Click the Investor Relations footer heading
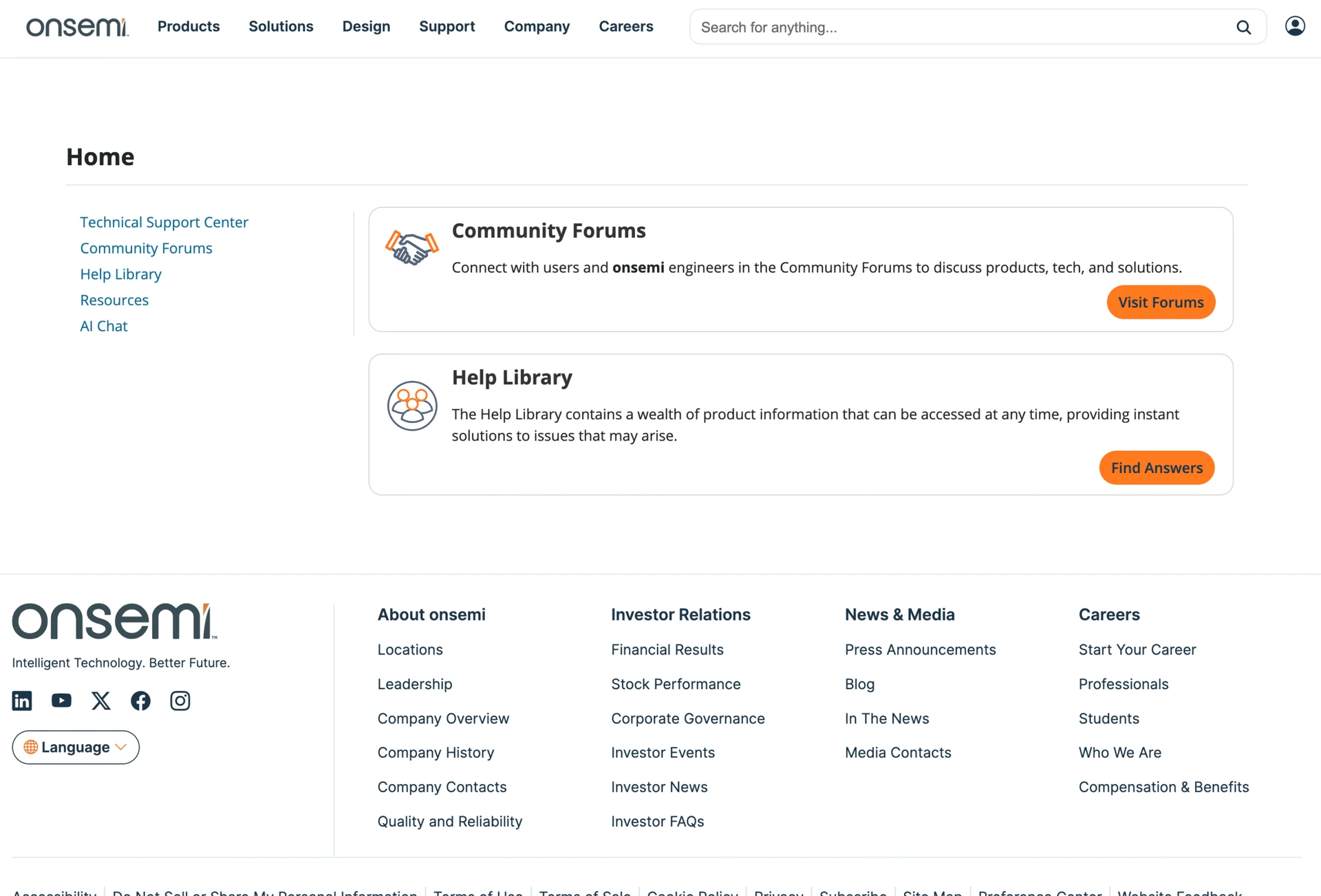The image size is (1321, 896). click(x=680, y=615)
